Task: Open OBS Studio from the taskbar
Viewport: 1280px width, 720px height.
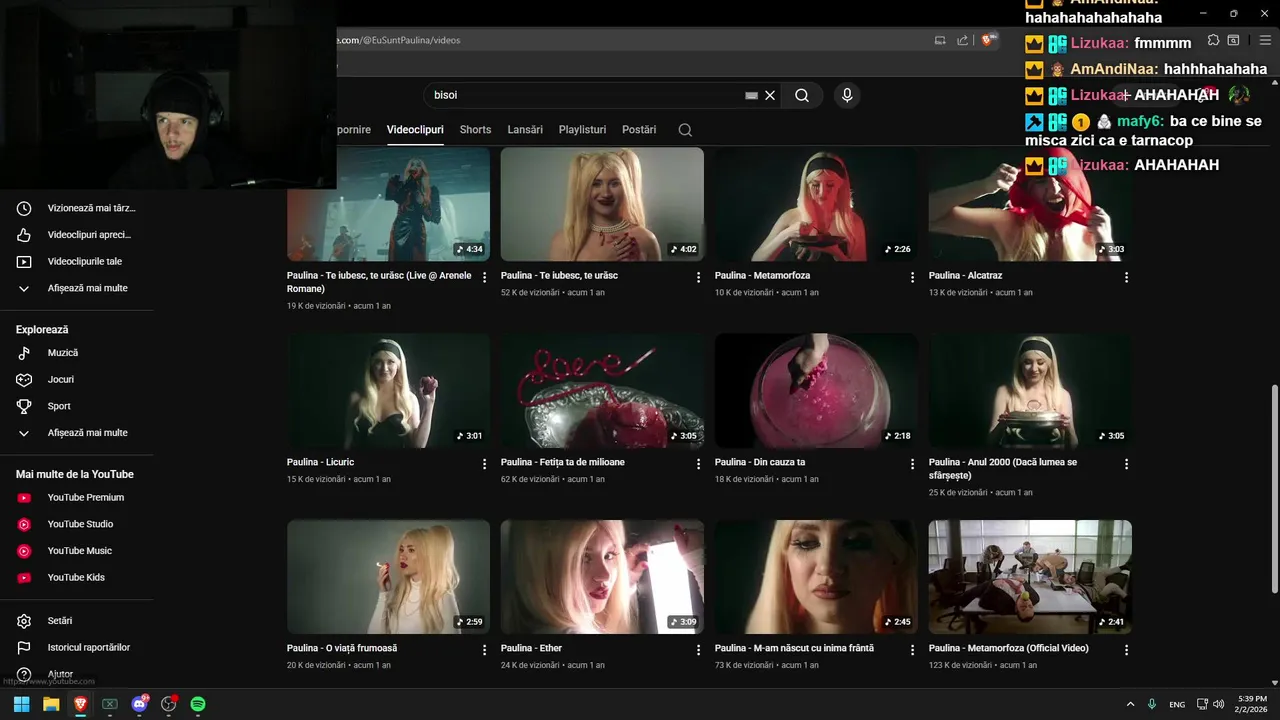Action: (x=169, y=704)
